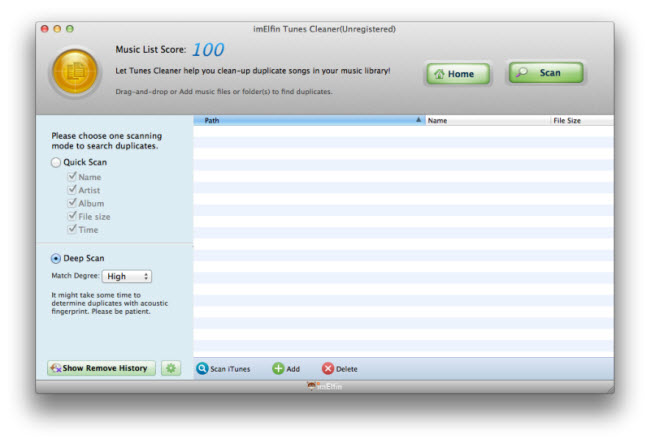
Task: Click the gold duplicate-files logo icon
Action: [75, 72]
